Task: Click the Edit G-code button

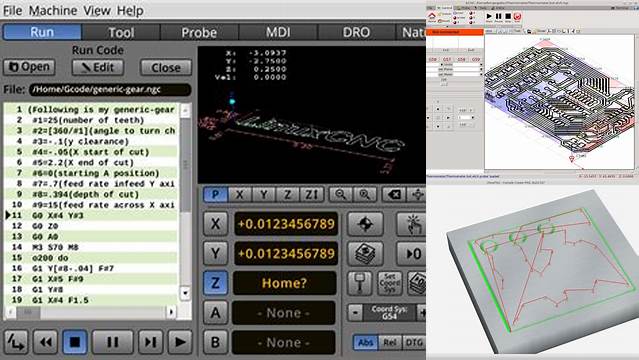Action: 98,67
